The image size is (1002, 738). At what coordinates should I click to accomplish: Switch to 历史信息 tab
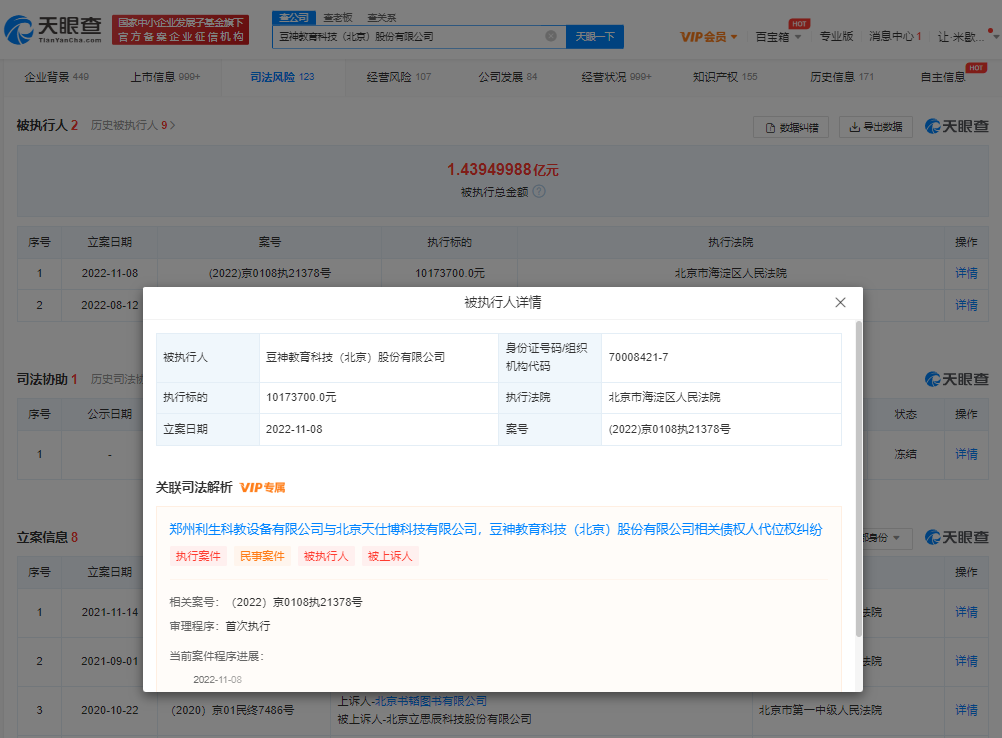(x=842, y=77)
